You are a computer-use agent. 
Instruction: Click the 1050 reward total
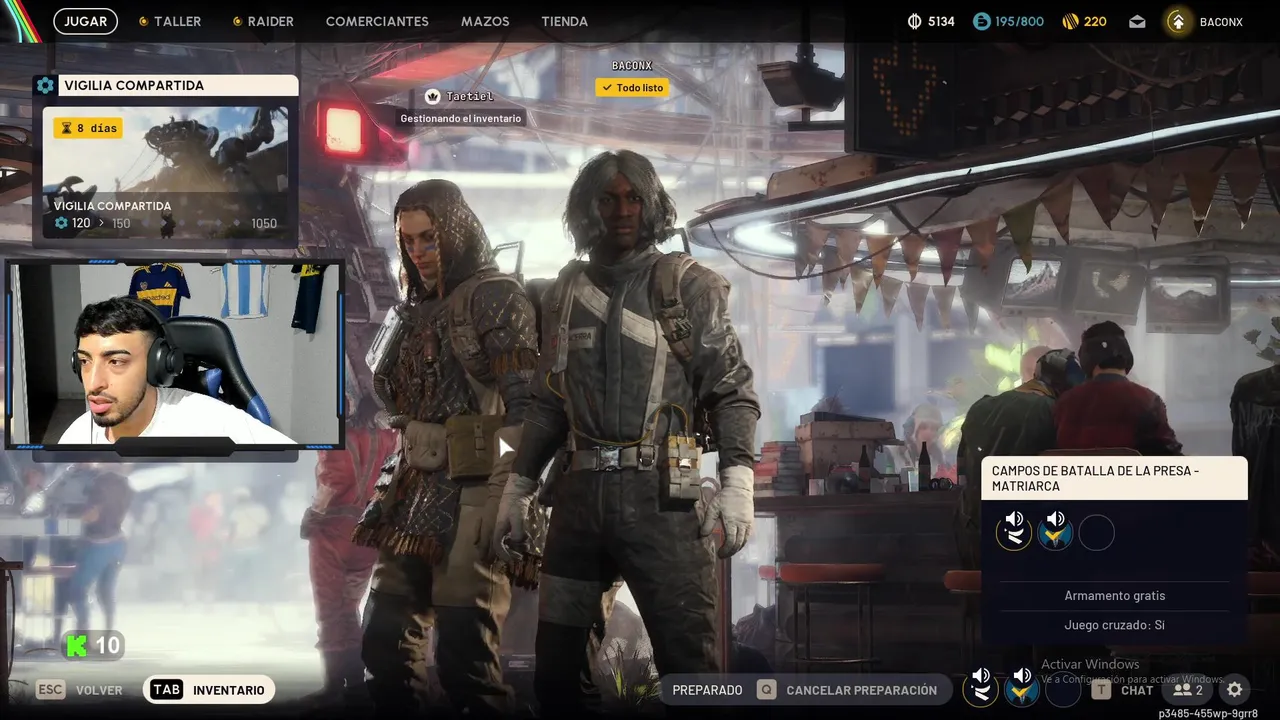264,223
